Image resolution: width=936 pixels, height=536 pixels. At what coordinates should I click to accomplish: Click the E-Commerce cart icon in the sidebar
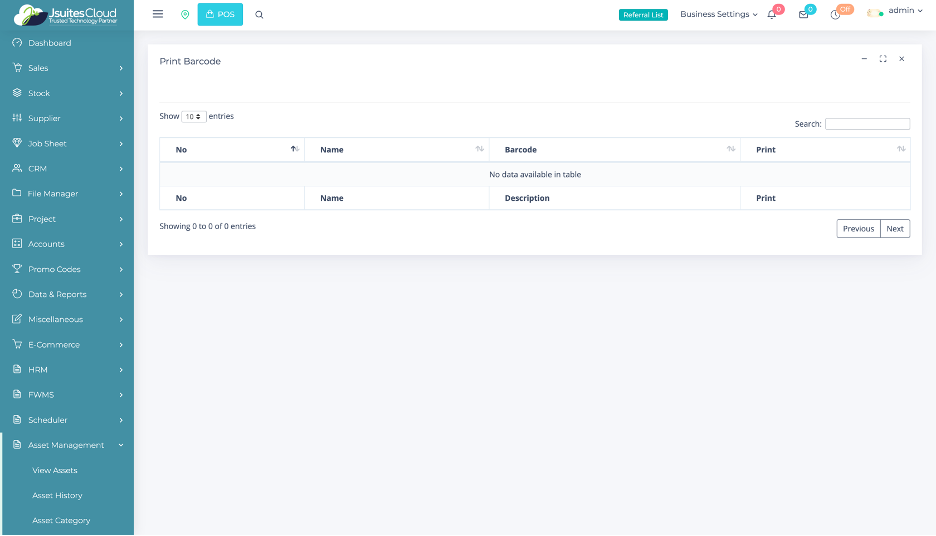[17, 344]
